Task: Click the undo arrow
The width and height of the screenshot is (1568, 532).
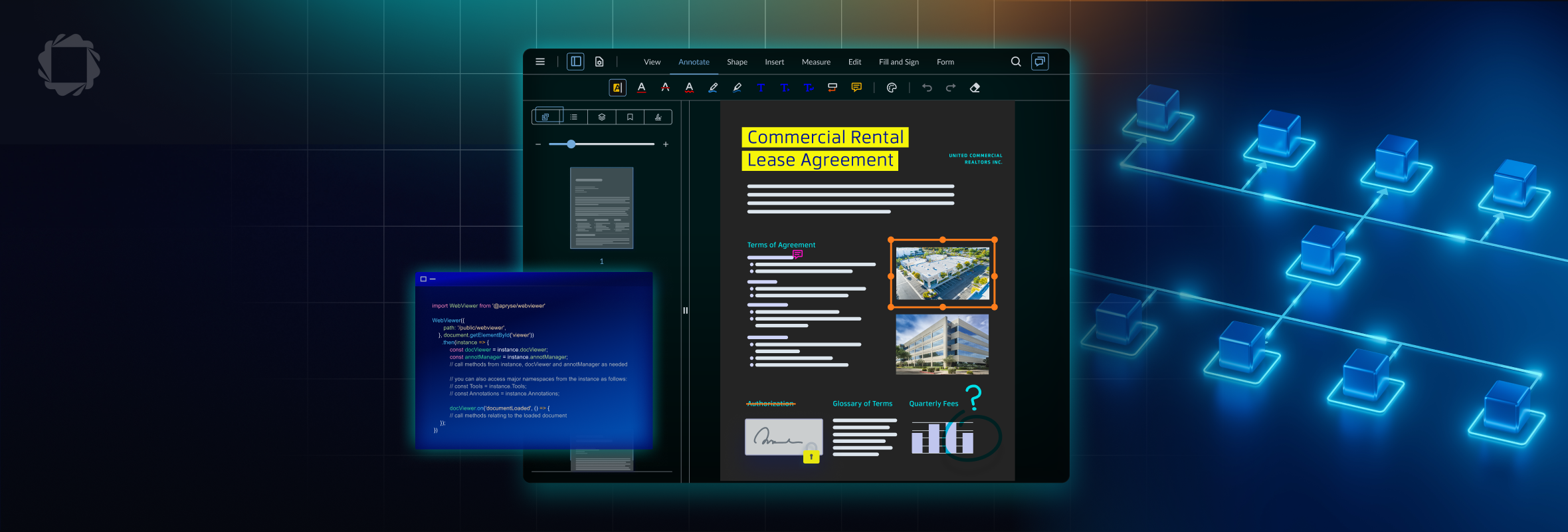Action: click(x=927, y=88)
